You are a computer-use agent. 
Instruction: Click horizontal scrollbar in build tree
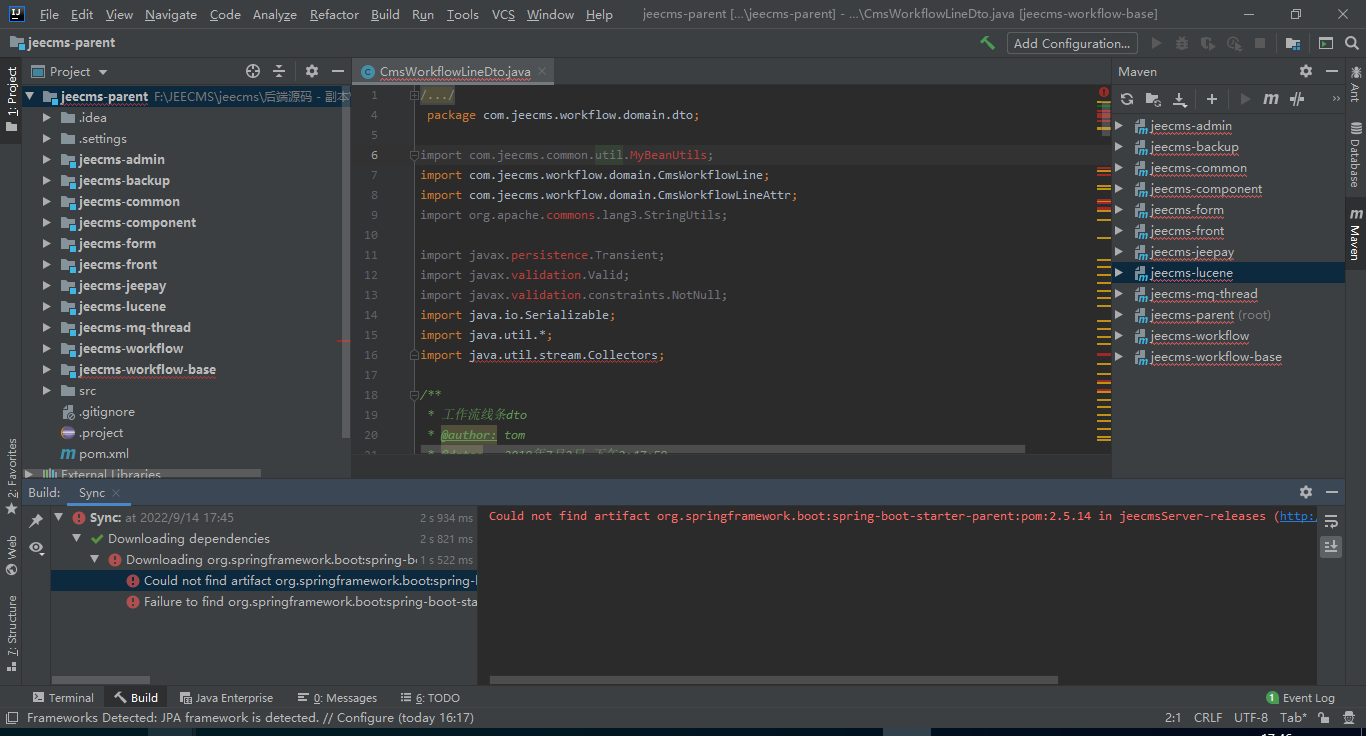click(x=100, y=680)
